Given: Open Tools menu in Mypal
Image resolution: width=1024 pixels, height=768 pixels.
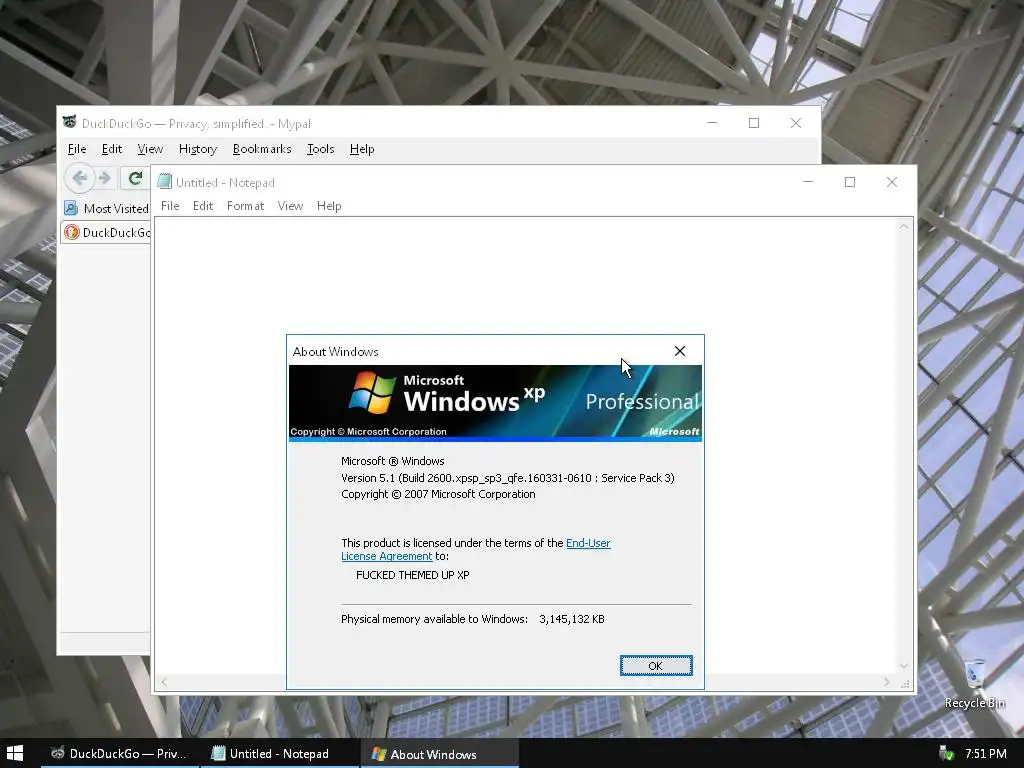Looking at the screenshot, I should tap(321, 149).
